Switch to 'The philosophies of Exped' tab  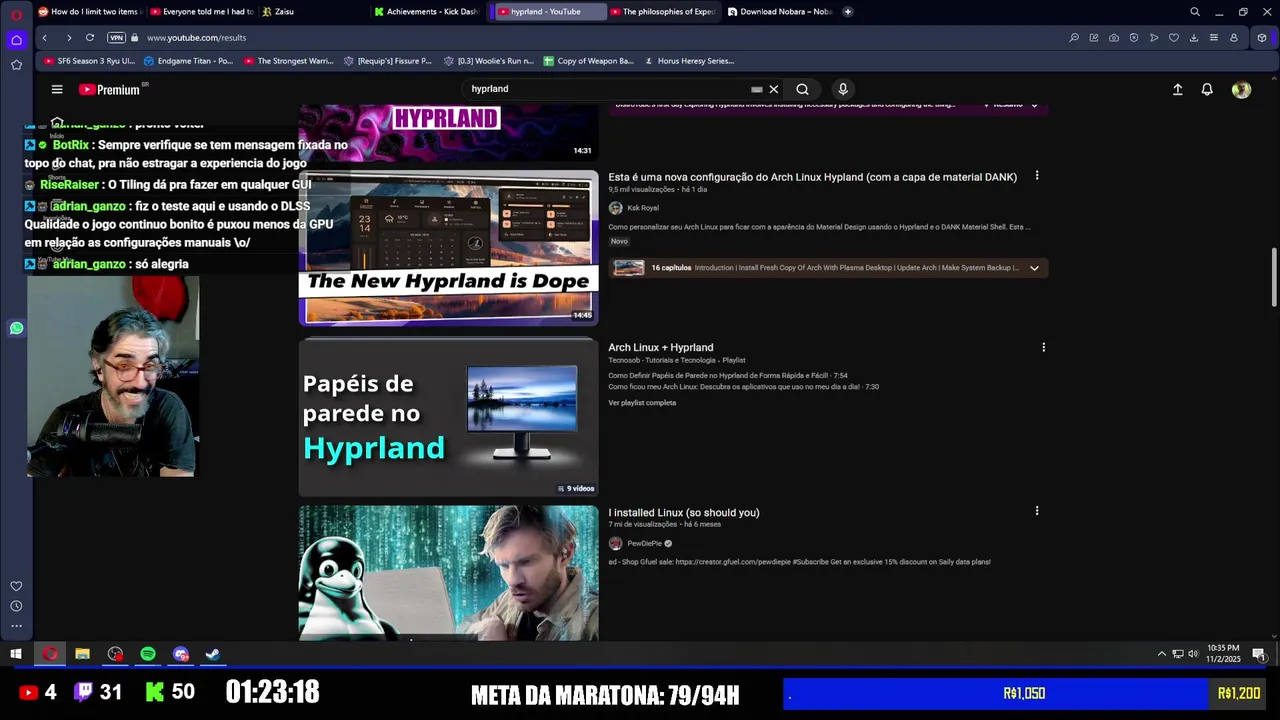click(663, 12)
